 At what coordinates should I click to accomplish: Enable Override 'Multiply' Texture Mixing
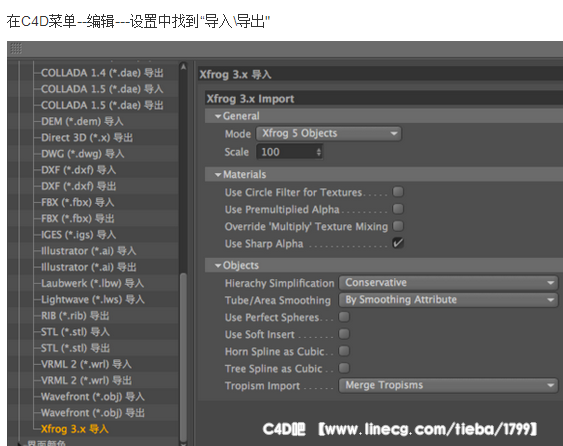(398, 226)
